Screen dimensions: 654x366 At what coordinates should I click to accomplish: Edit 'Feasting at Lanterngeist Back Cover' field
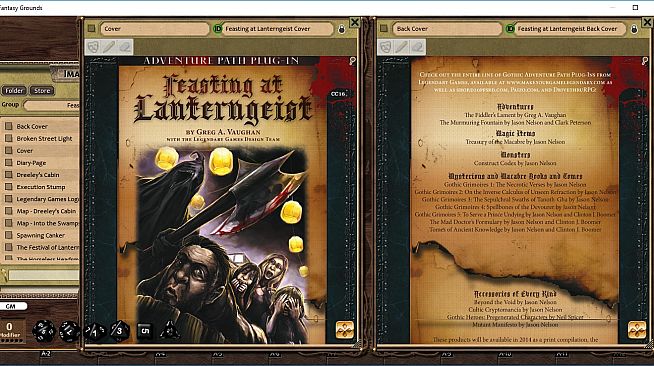click(x=570, y=29)
